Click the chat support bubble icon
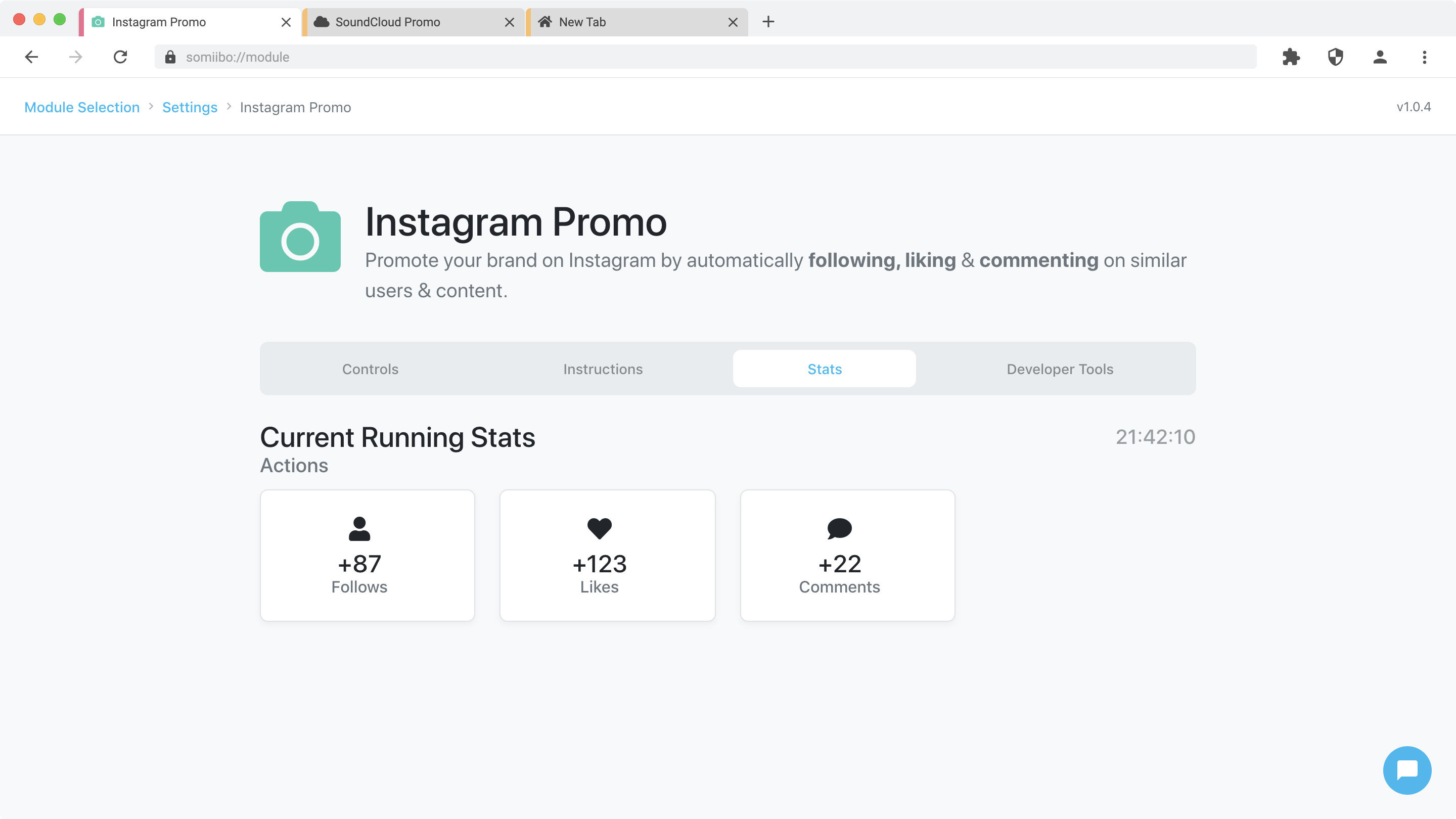The height and width of the screenshot is (819, 1456). coord(1406,770)
